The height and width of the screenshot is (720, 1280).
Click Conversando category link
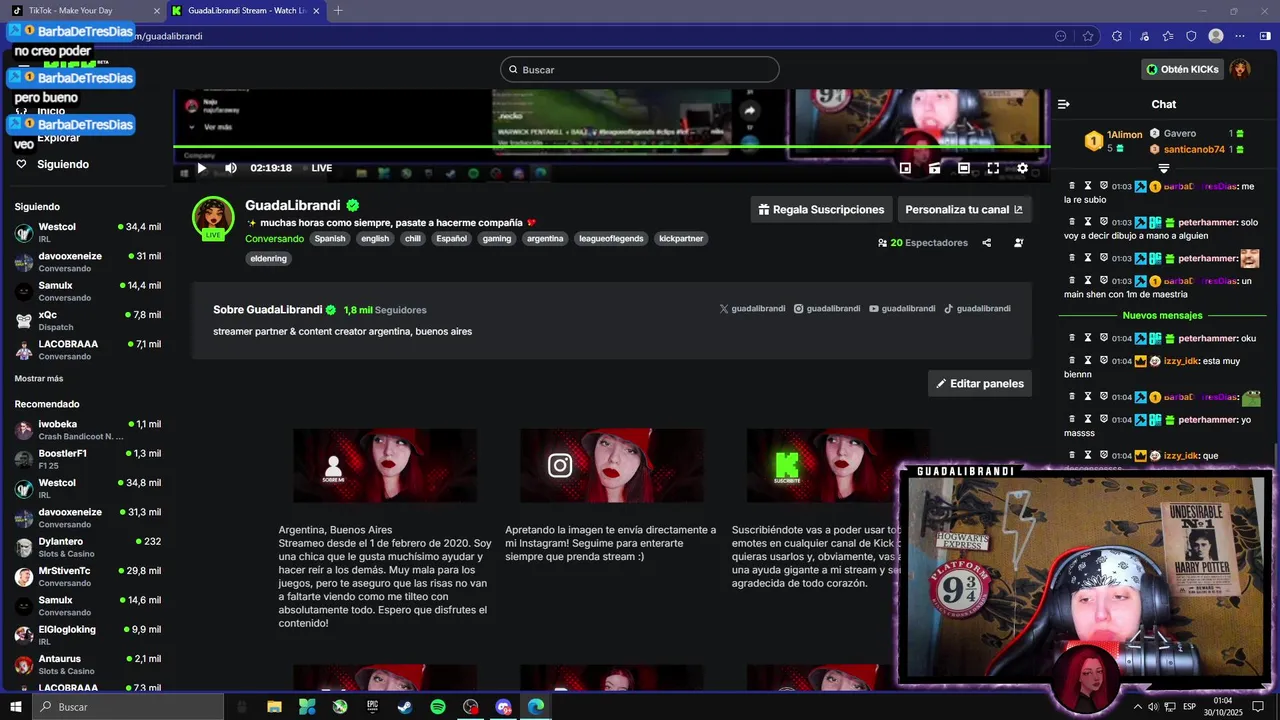(x=274, y=239)
